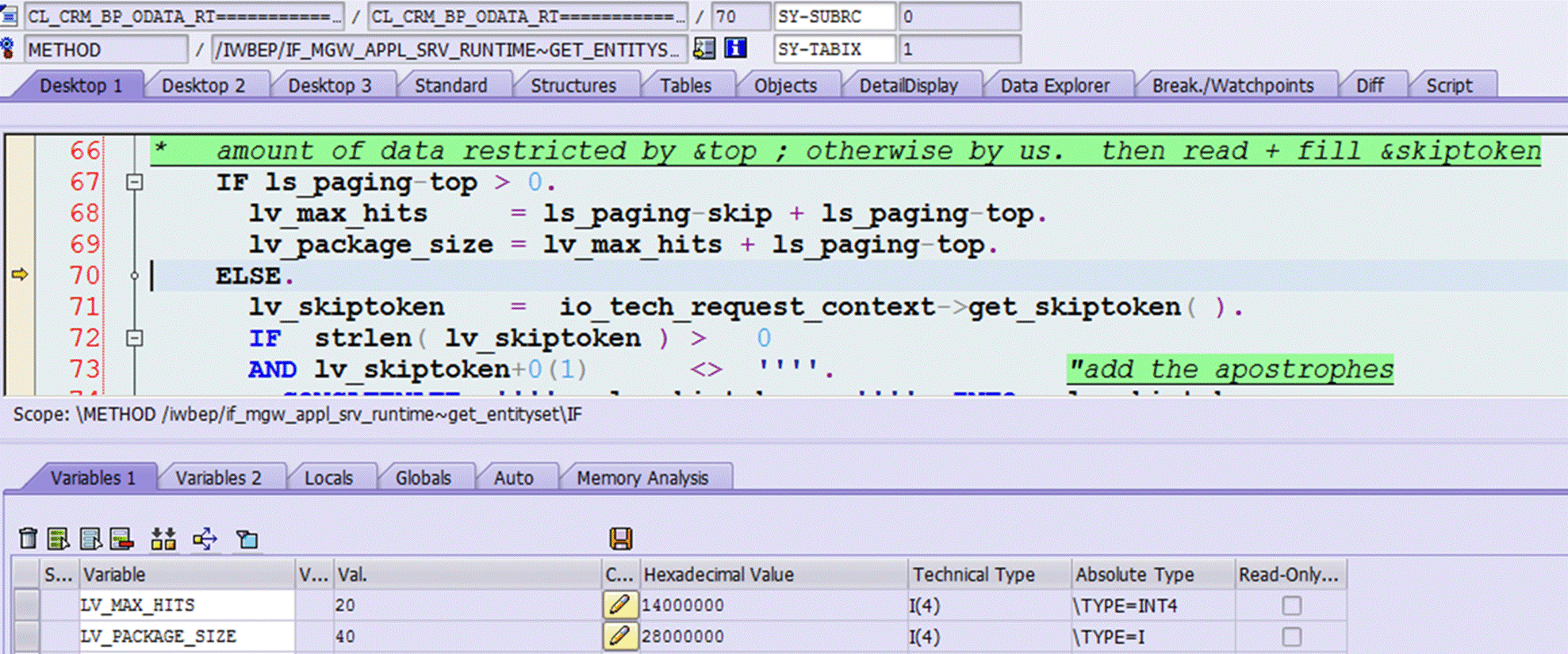
Task: Click the icon with two down arrows
Action: pyautogui.click(x=163, y=539)
